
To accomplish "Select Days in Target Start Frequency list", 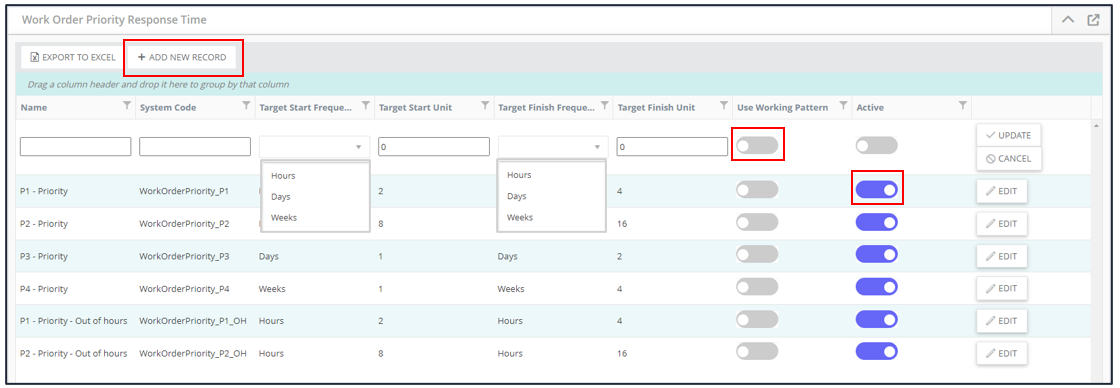I will tap(315, 197).
